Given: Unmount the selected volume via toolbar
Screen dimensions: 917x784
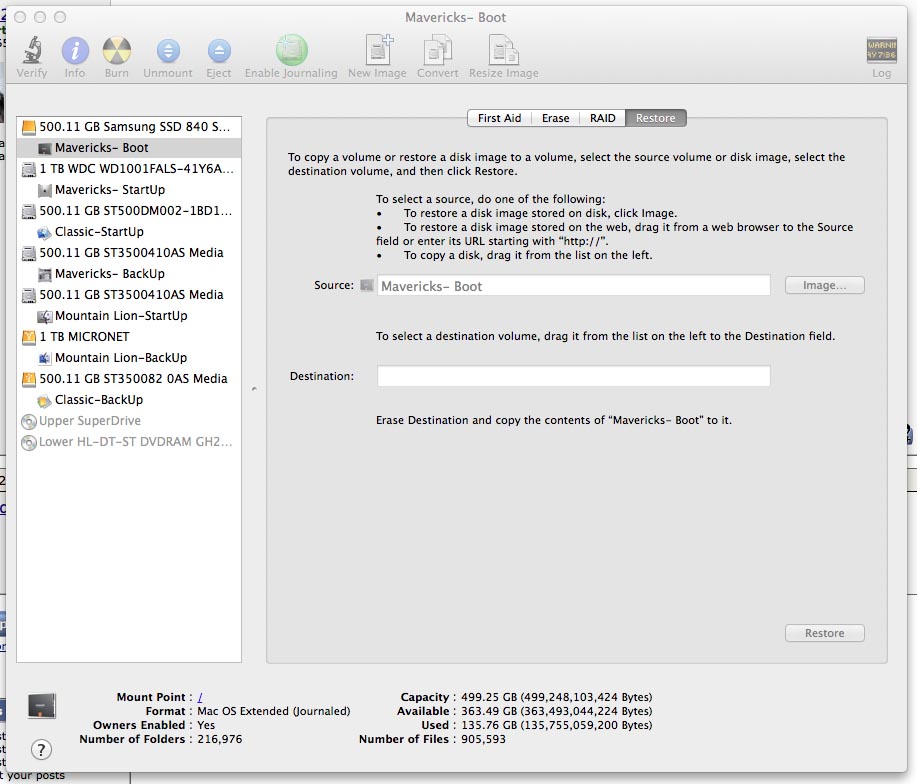Looking at the screenshot, I should (168, 51).
